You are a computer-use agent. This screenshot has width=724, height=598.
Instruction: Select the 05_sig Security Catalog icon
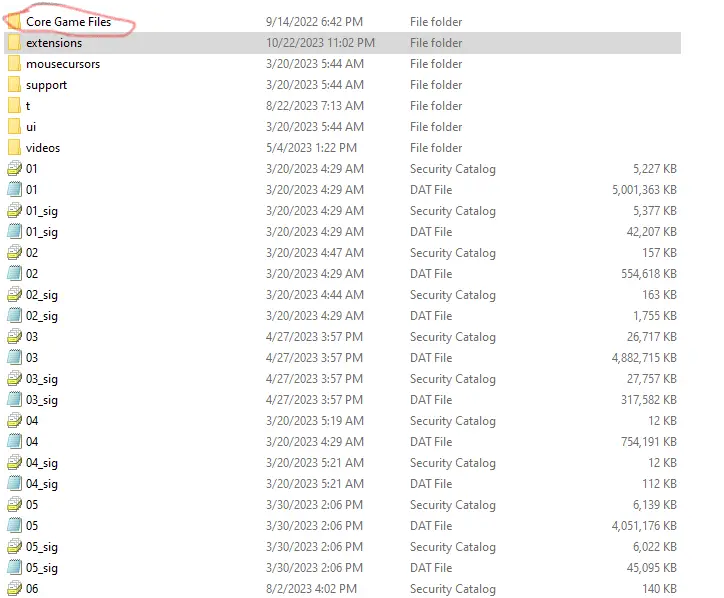(x=14, y=547)
